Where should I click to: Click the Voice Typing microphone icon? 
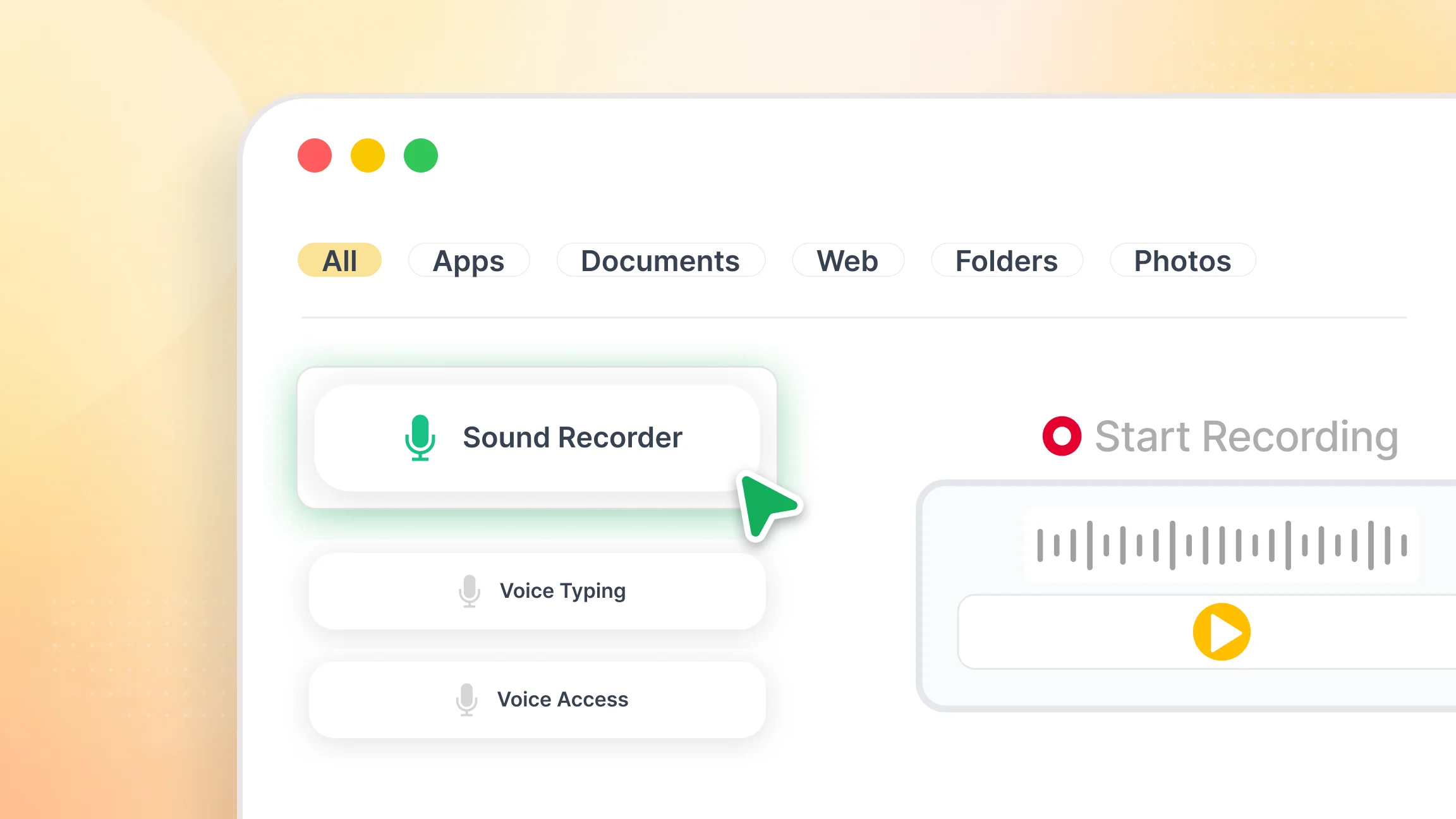click(x=470, y=591)
